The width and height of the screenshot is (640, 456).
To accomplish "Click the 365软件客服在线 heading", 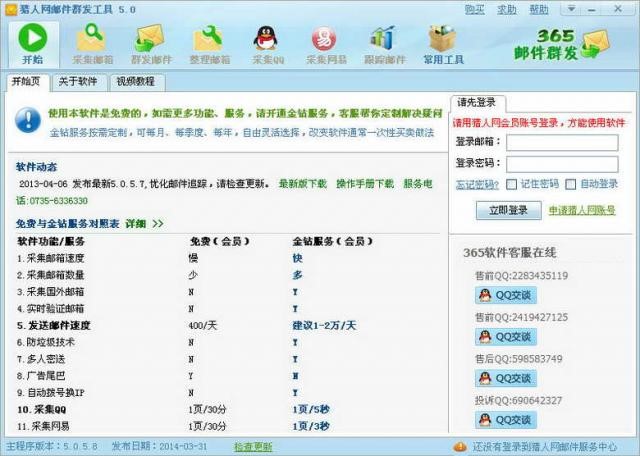I will [509, 252].
